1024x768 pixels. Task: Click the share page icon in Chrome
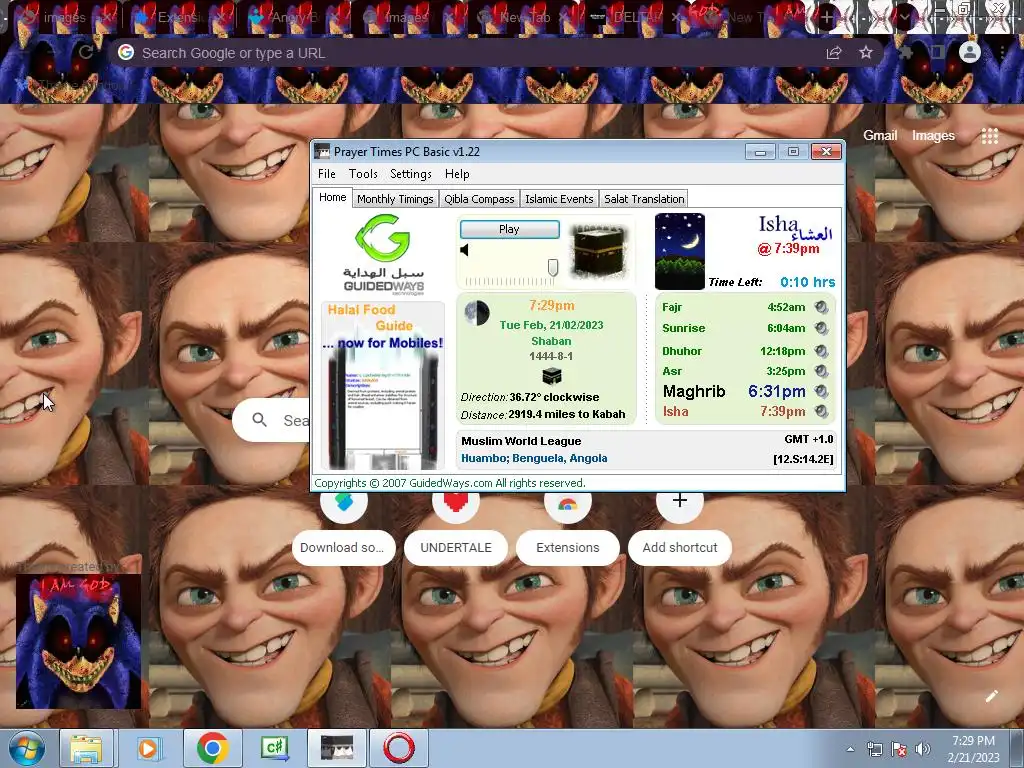[x=834, y=53]
